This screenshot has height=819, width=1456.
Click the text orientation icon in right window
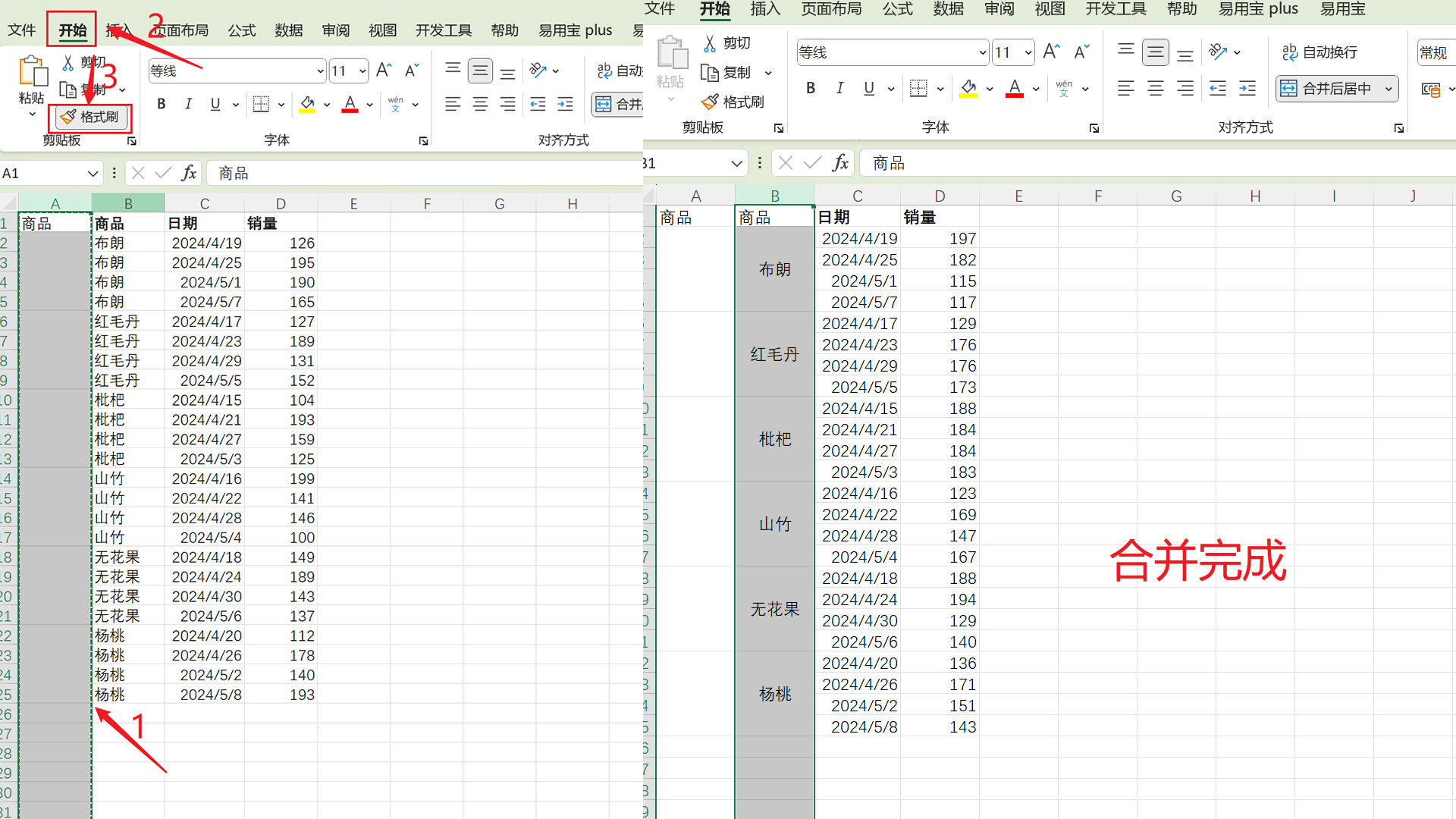[1218, 52]
